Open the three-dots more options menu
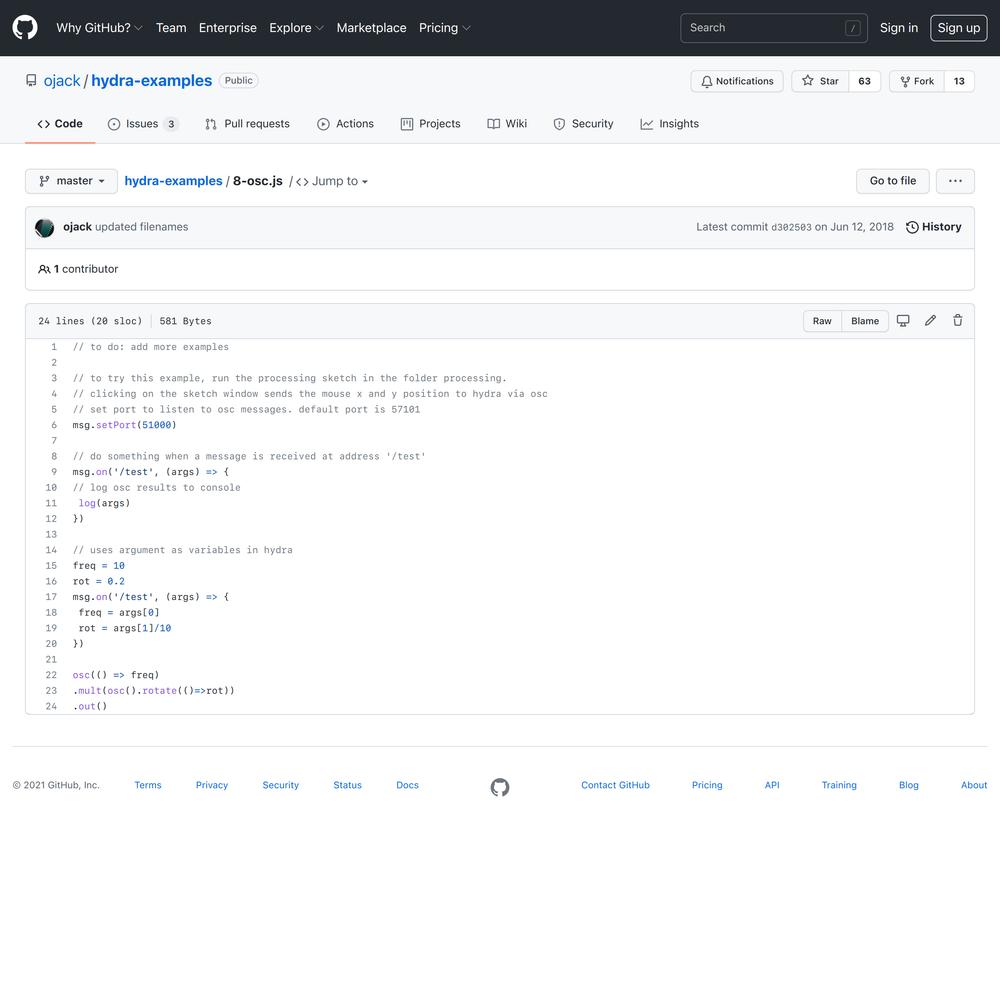Viewport: 1000px width, 1000px height. [x=955, y=181]
